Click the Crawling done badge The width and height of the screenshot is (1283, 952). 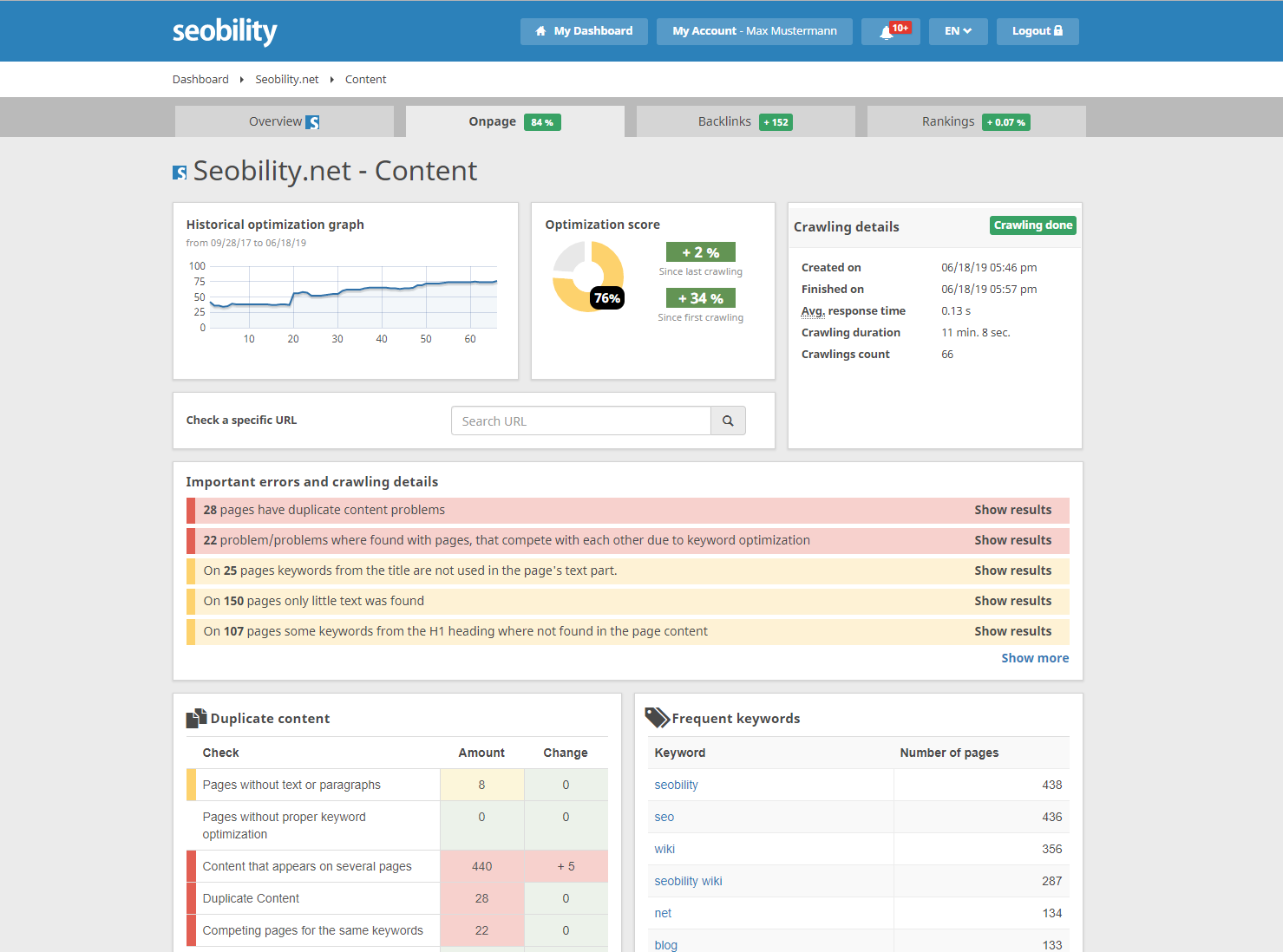click(x=1032, y=225)
